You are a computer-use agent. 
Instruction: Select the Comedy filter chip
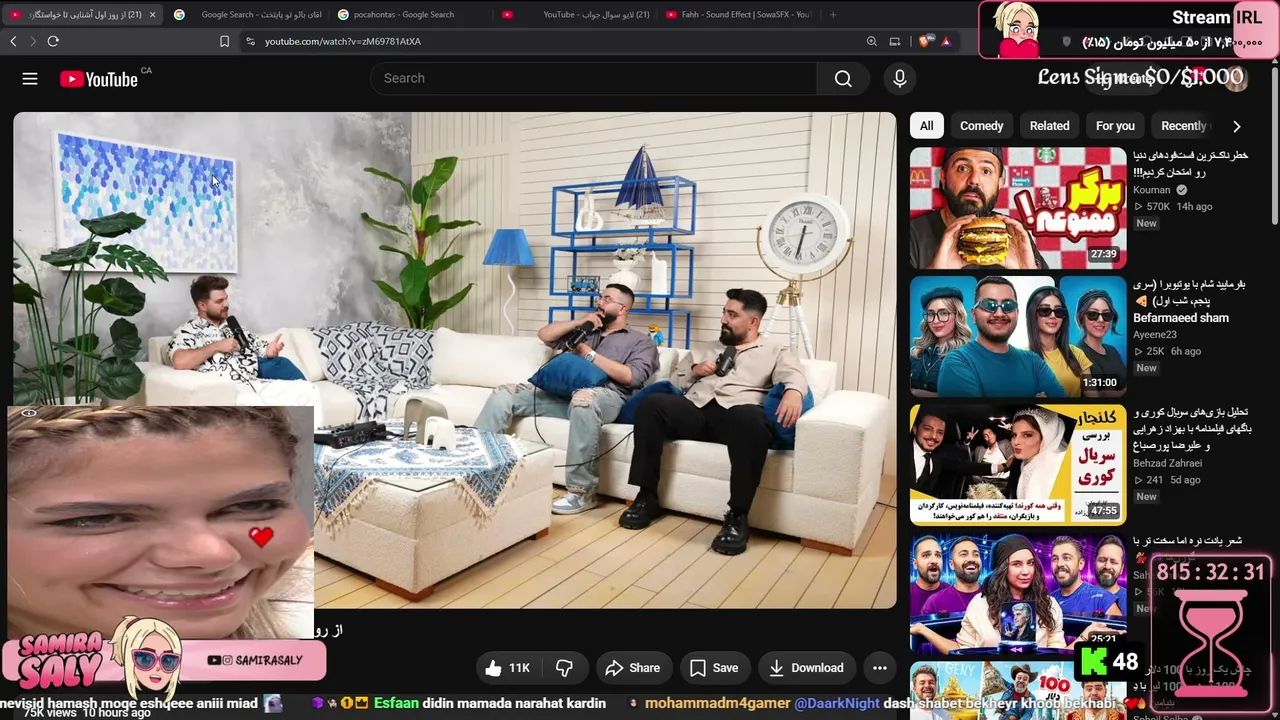pyautogui.click(x=981, y=126)
